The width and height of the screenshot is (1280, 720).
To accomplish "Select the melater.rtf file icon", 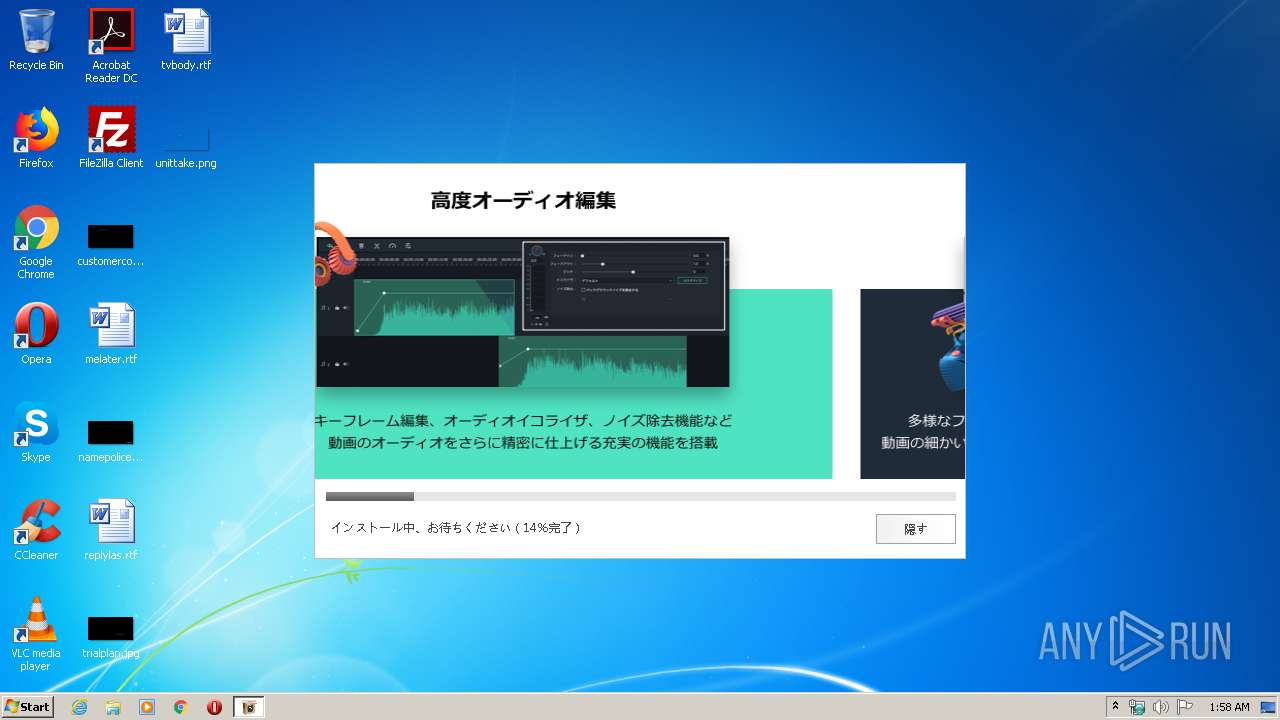I will (x=111, y=334).
